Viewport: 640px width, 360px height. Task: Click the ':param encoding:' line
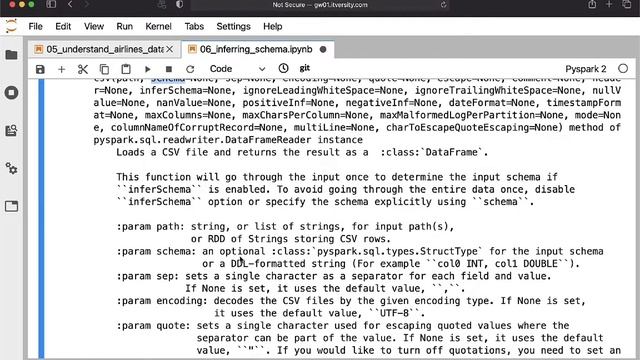pyautogui.click(x=351, y=301)
